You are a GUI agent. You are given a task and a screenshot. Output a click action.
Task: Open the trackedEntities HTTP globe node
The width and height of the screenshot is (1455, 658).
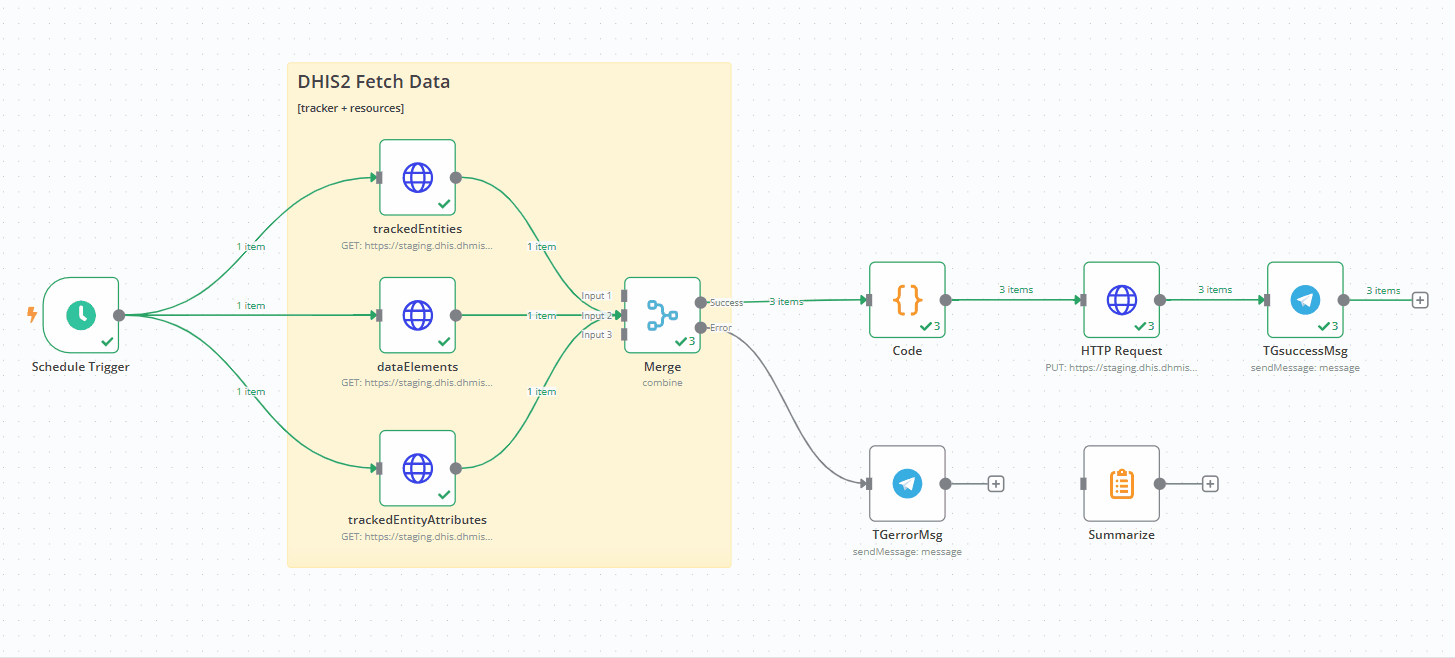pos(417,178)
